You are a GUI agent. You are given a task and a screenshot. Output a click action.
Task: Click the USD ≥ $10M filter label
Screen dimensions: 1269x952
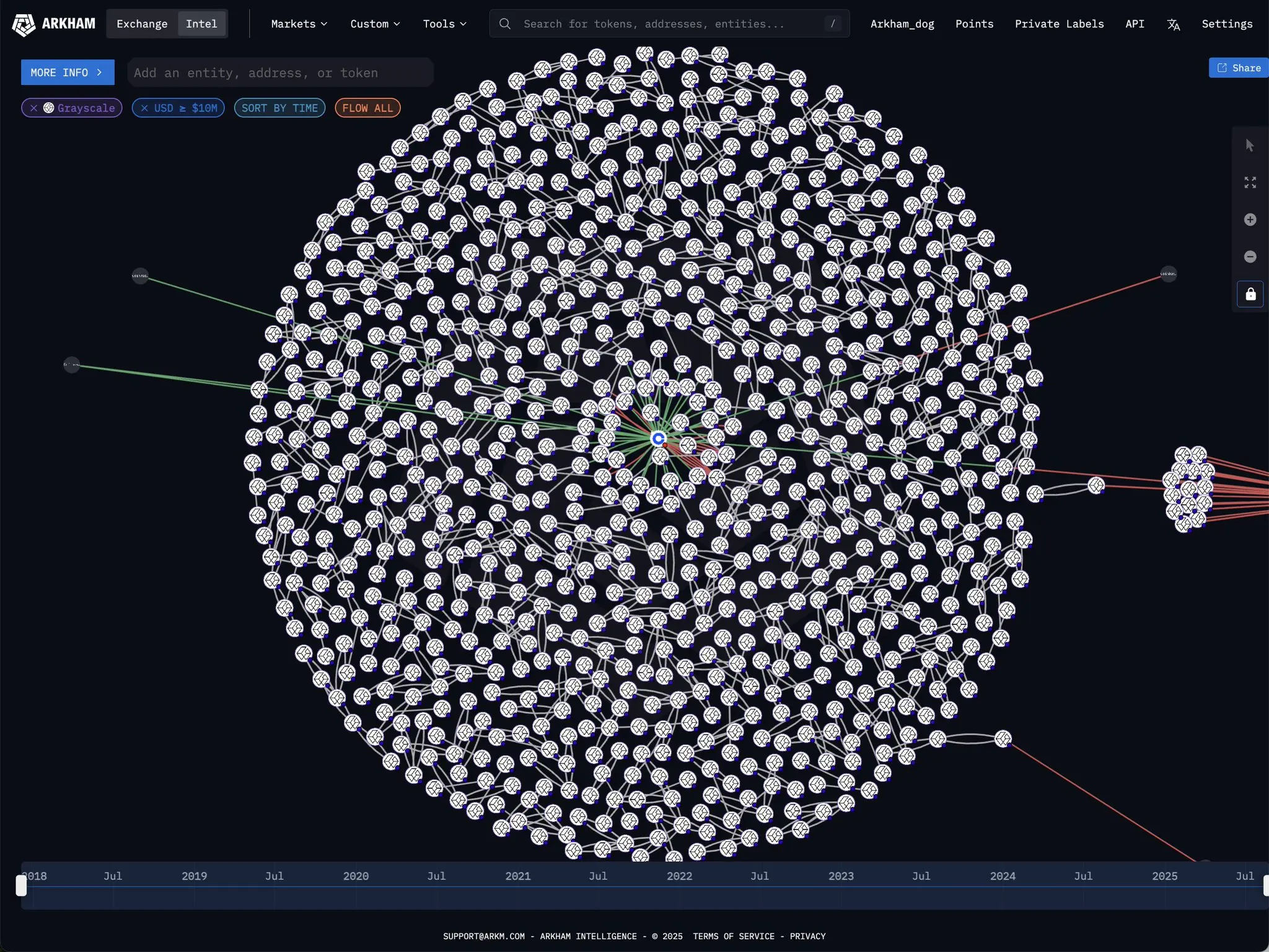186,108
